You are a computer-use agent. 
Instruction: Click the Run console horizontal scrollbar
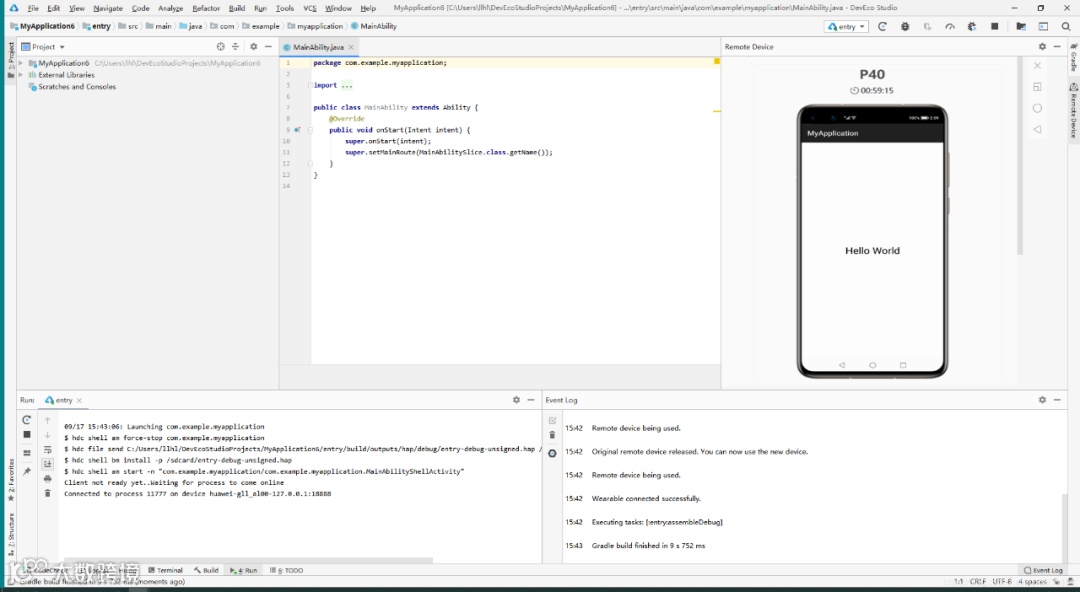[248, 560]
